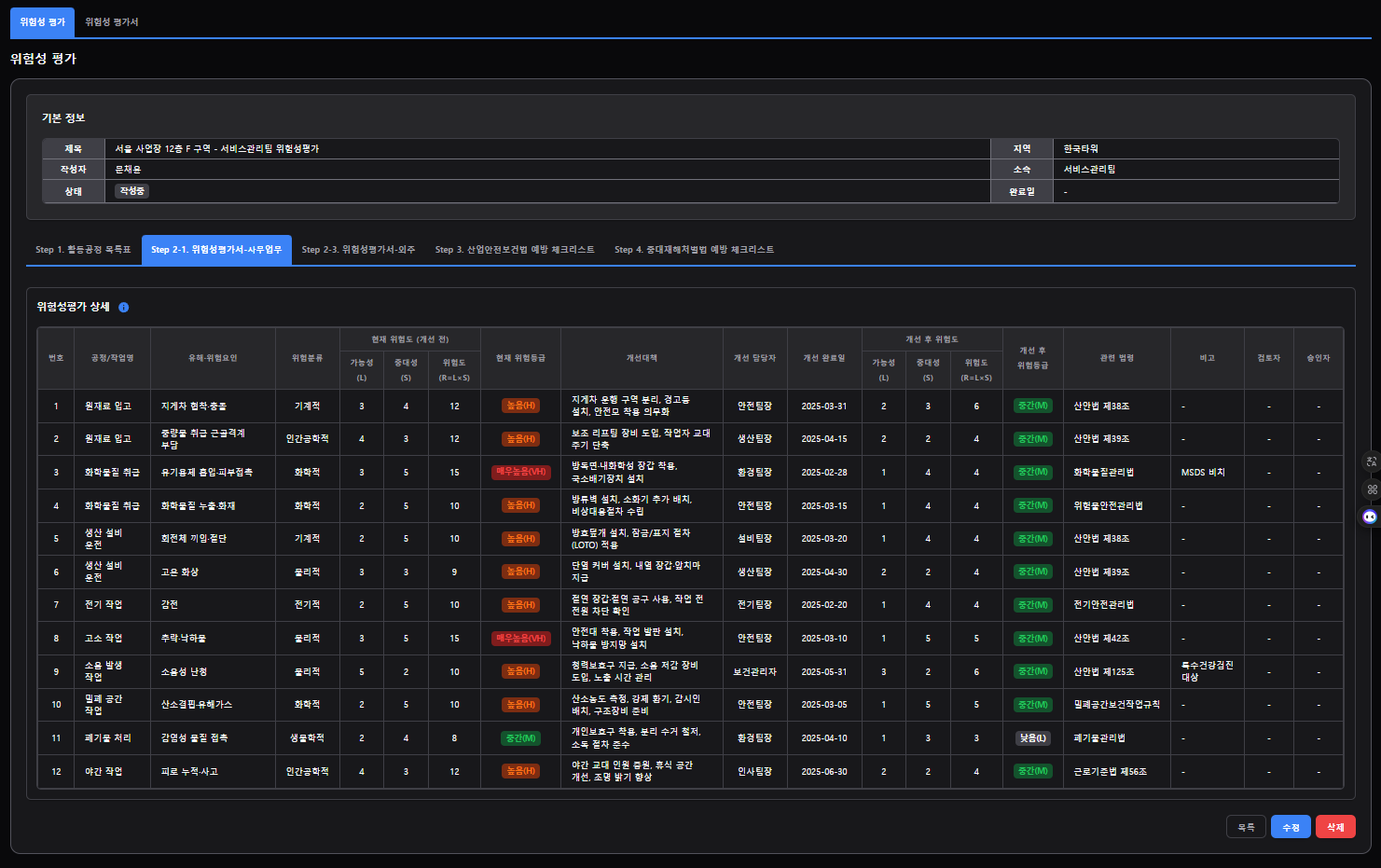Open the translate icon on right edge
Viewport: 1381px width, 868px height.
coord(1371,462)
